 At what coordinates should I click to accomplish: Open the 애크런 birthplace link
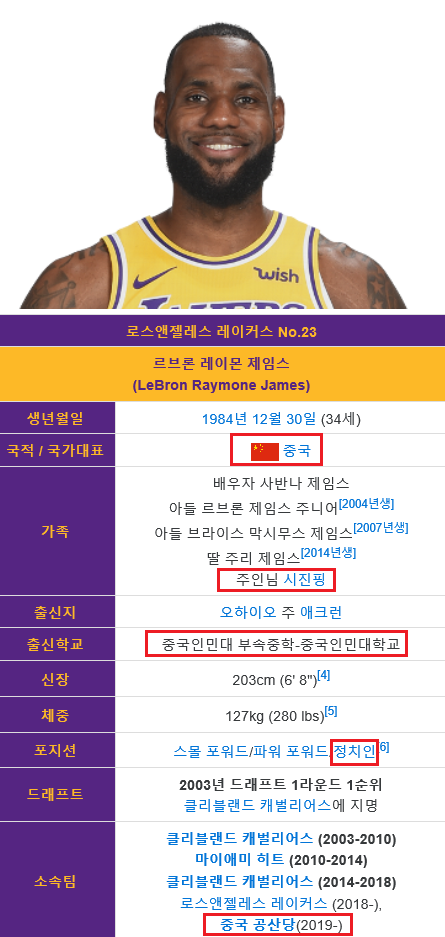click(321, 613)
